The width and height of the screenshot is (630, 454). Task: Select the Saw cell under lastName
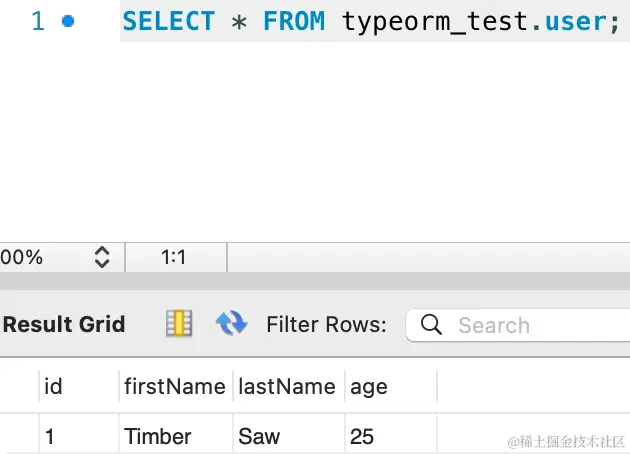point(259,436)
